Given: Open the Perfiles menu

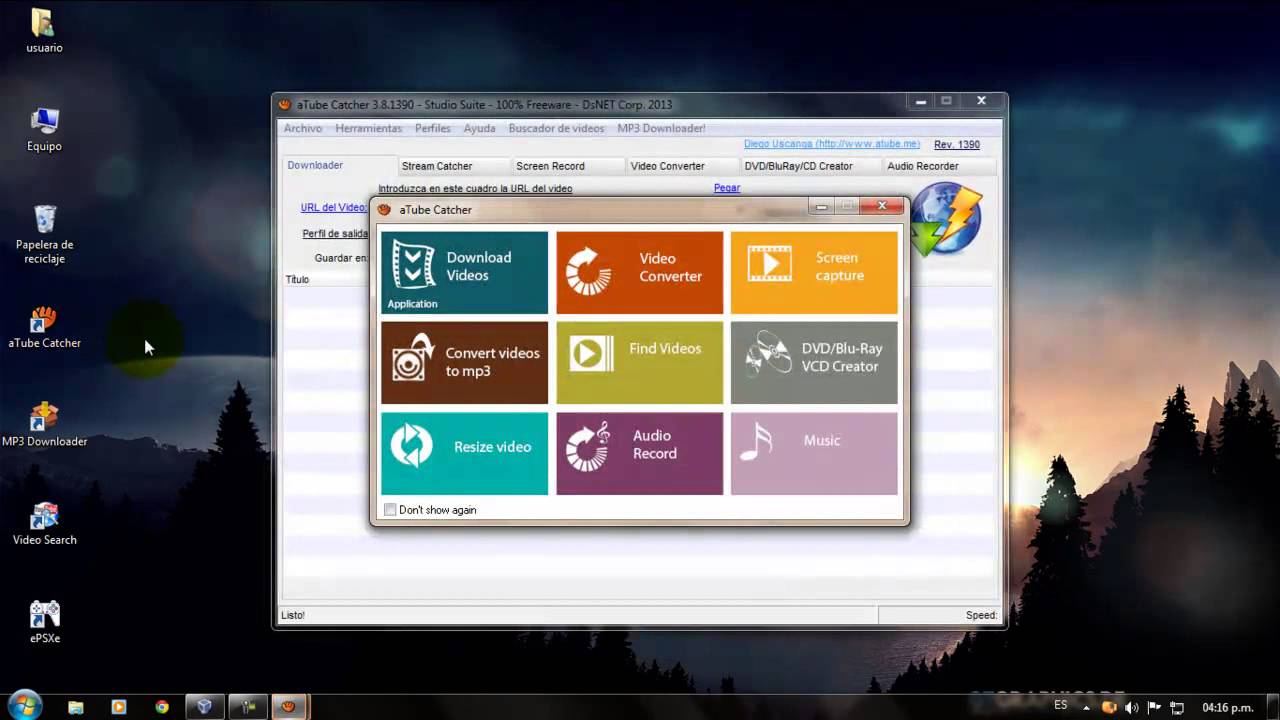Looking at the screenshot, I should (433, 128).
